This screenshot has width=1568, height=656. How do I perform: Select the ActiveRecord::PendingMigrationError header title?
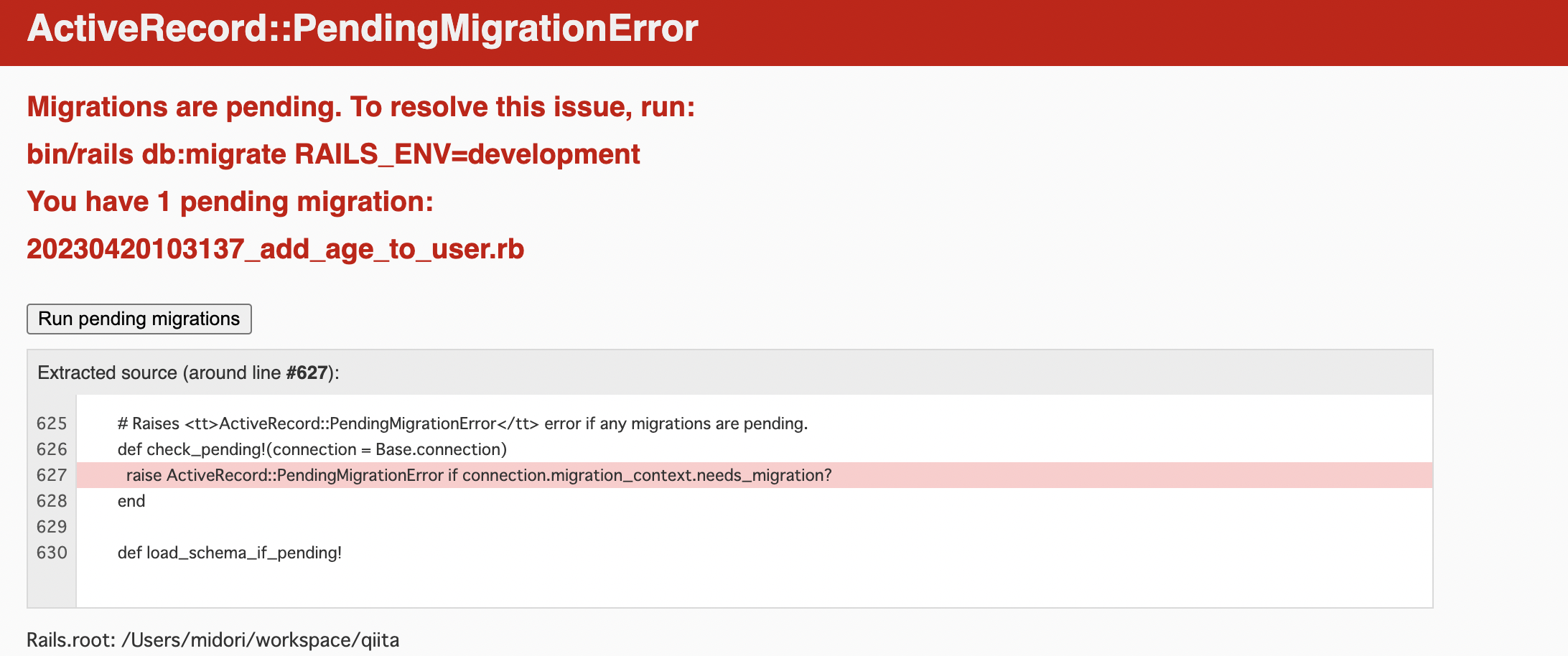(x=363, y=29)
